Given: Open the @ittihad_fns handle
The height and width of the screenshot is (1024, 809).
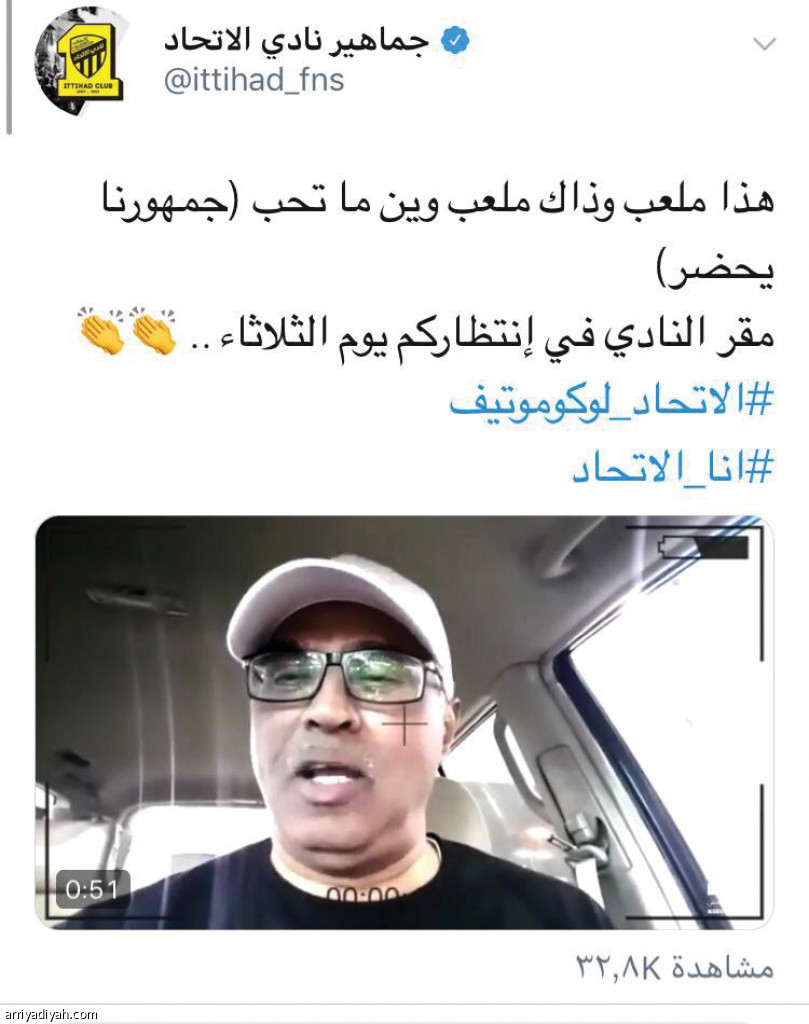Looking at the screenshot, I should [254, 81].
